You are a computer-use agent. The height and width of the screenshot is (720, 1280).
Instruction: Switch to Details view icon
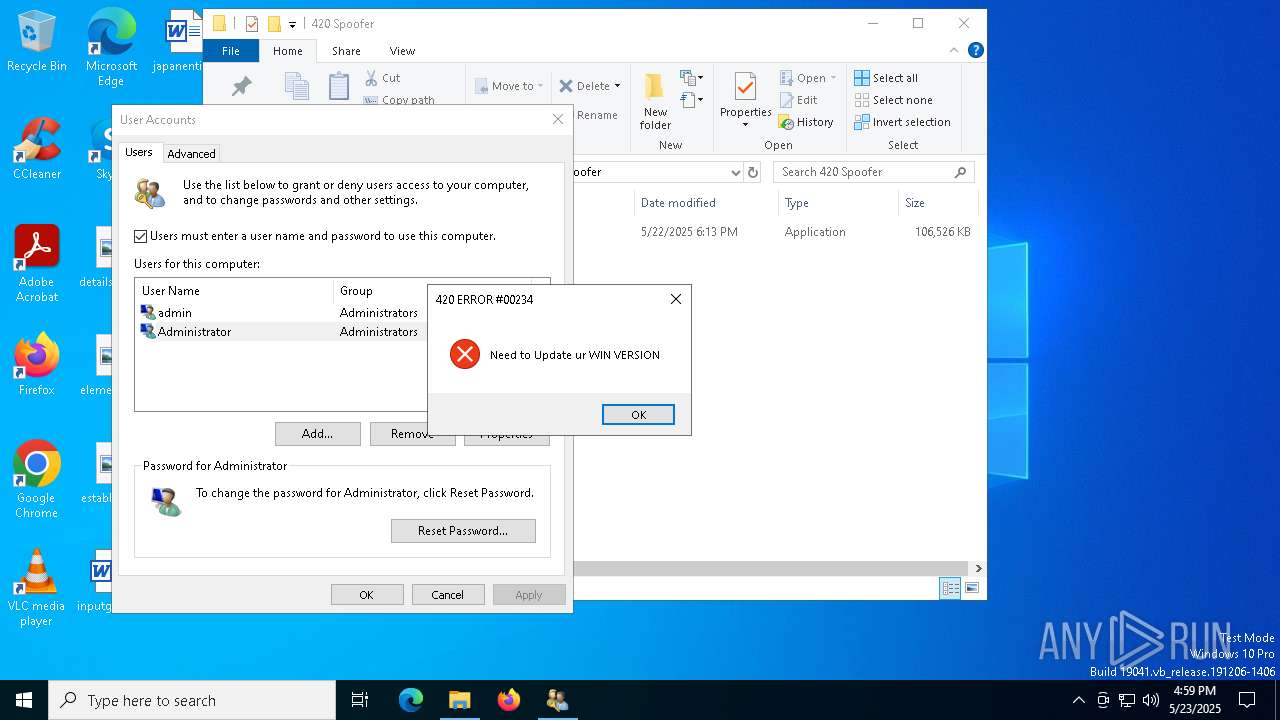click(x=950, y=588)
